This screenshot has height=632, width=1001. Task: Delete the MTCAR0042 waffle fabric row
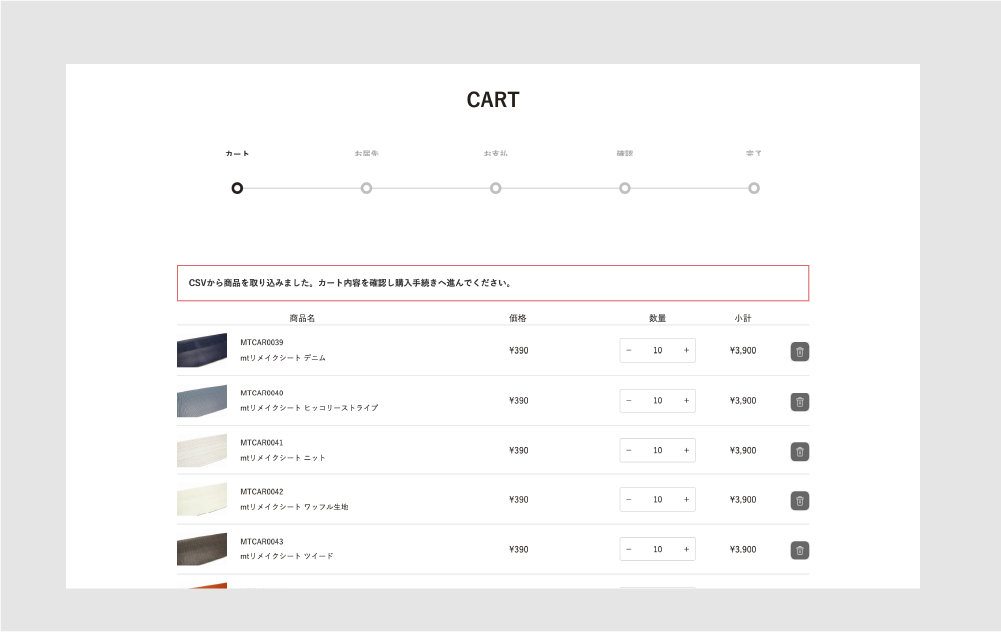pos(800,500)
